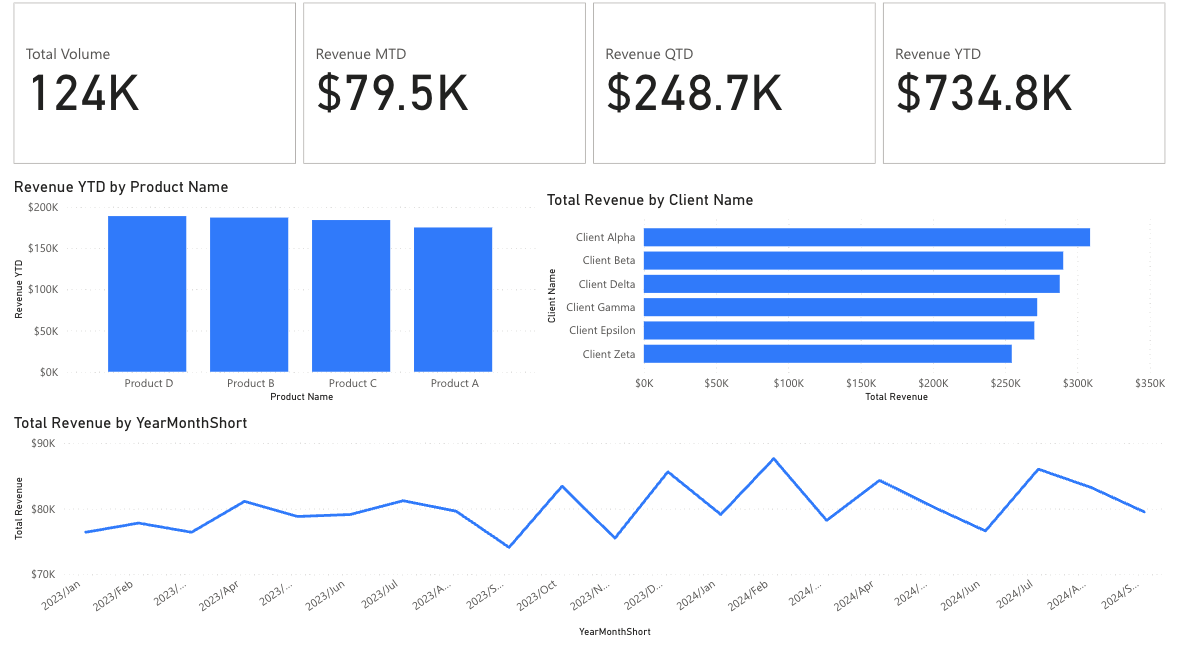
Task: Select the Client Epsilon bar
Action: [x=839, y=330]
